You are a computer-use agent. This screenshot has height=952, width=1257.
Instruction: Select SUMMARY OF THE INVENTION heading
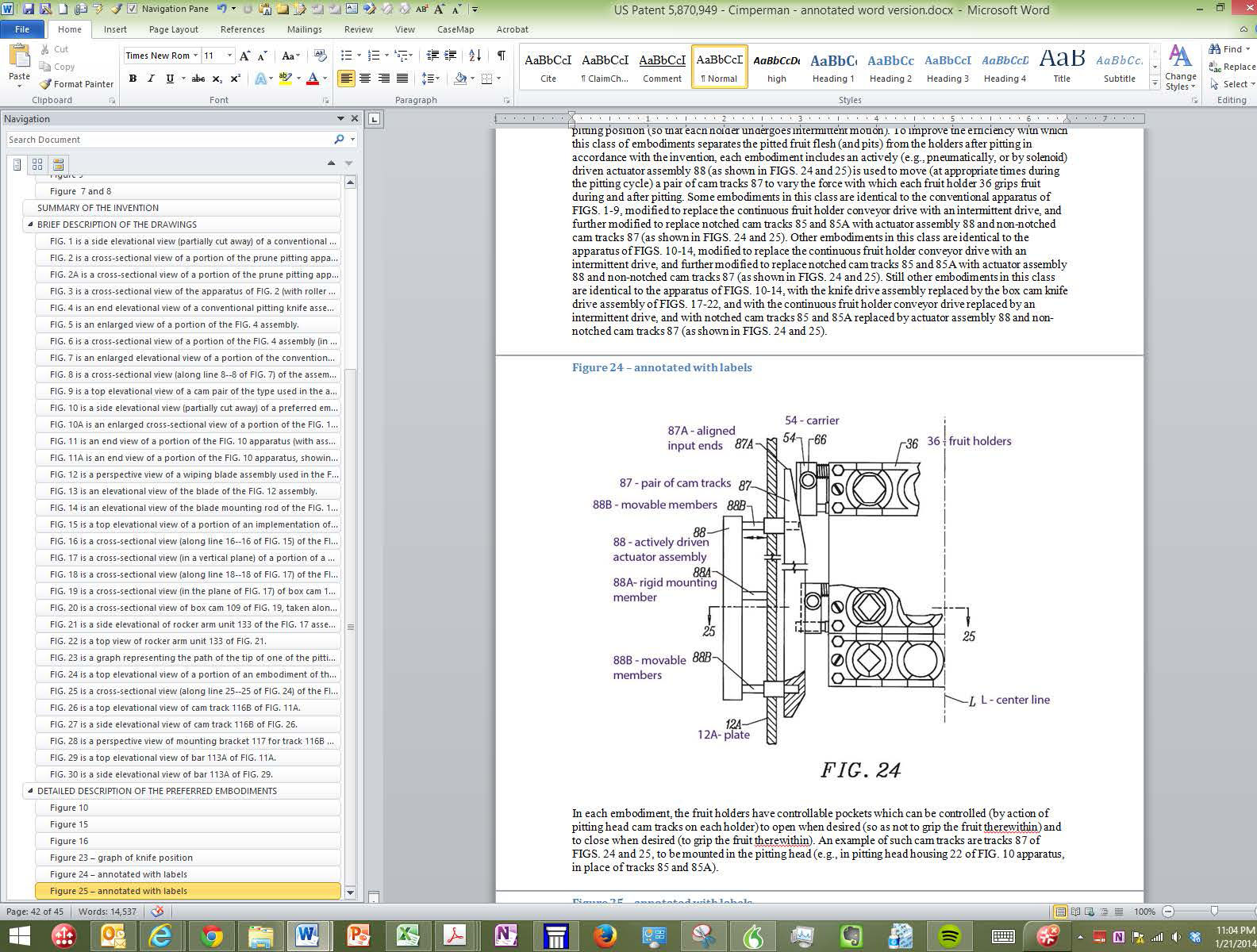[x=183, y=208]
